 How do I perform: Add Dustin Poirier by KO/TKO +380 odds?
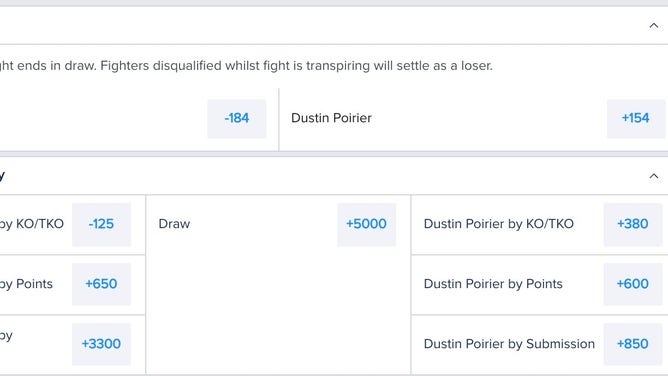pos(633,224)
